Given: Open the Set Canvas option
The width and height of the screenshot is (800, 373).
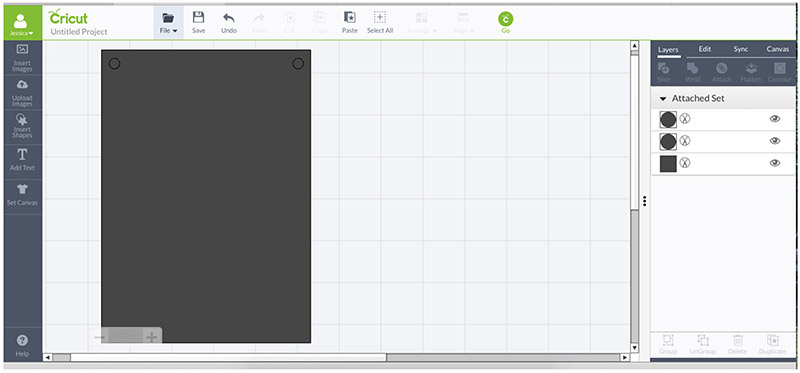Looking at the screenshot, I should 22,194.
